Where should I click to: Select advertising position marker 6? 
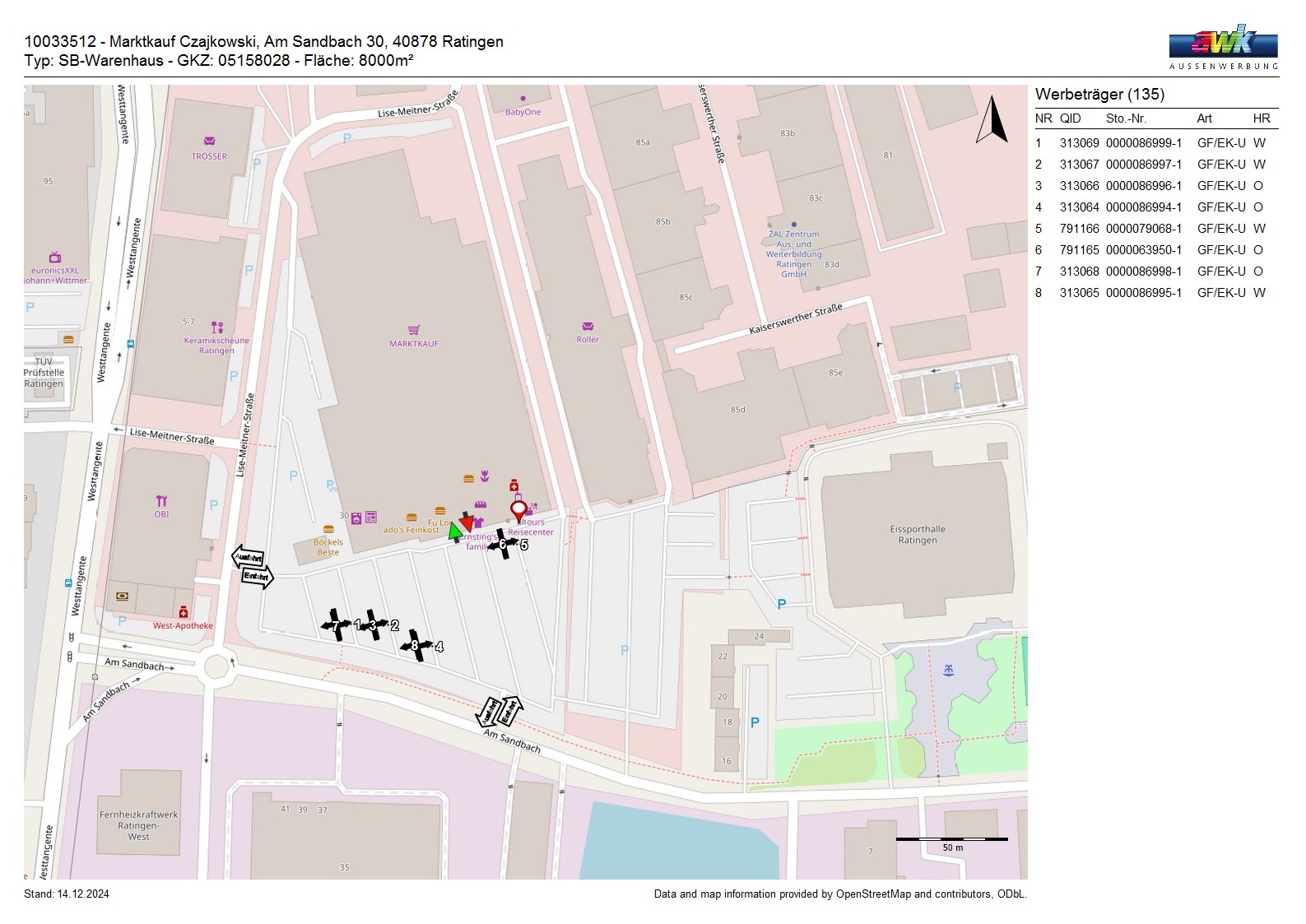tap(501, 544)
